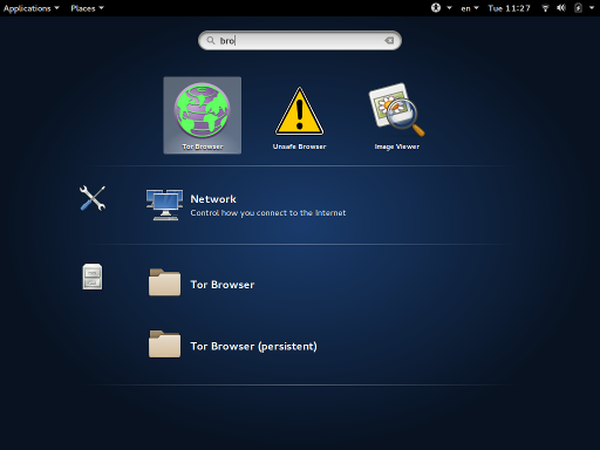Expand the 'en' keyboard layout dropdown
Viewport: 600px width, 450px height.
(469, 8)
